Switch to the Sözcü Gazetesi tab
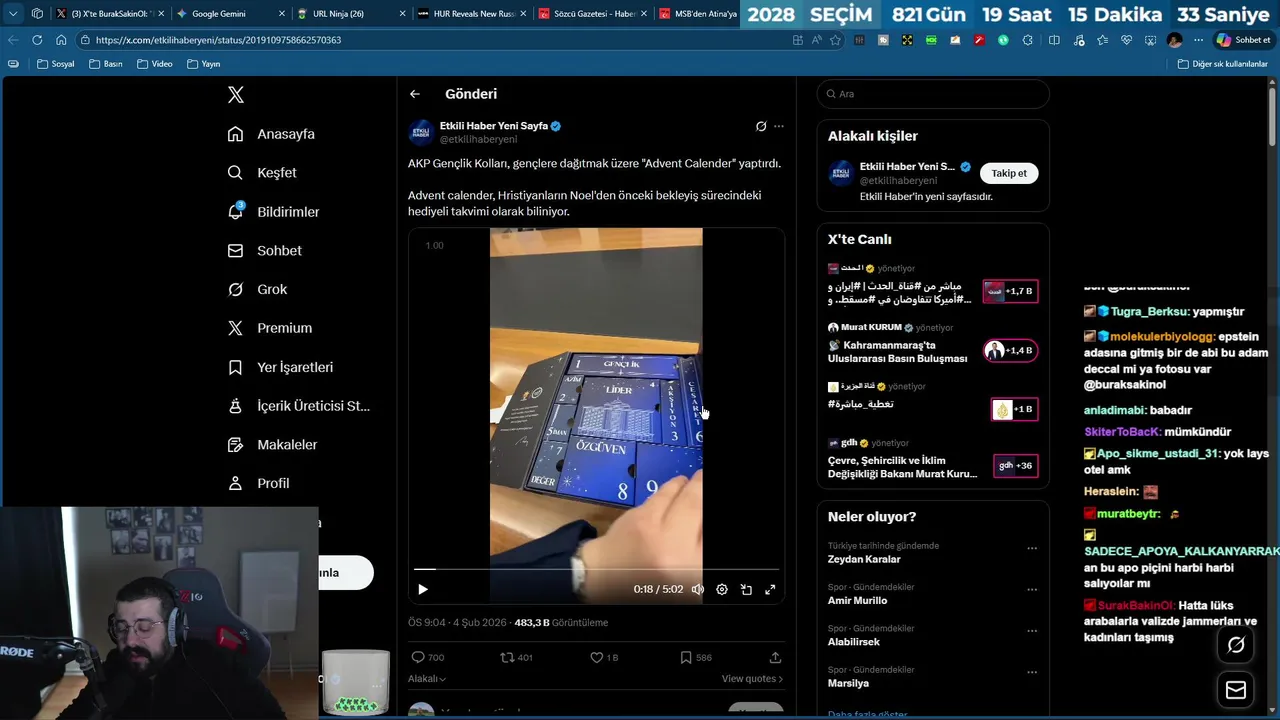This screenshot has width=1280, height=720. pyautogui.click(x=593, y=14)
